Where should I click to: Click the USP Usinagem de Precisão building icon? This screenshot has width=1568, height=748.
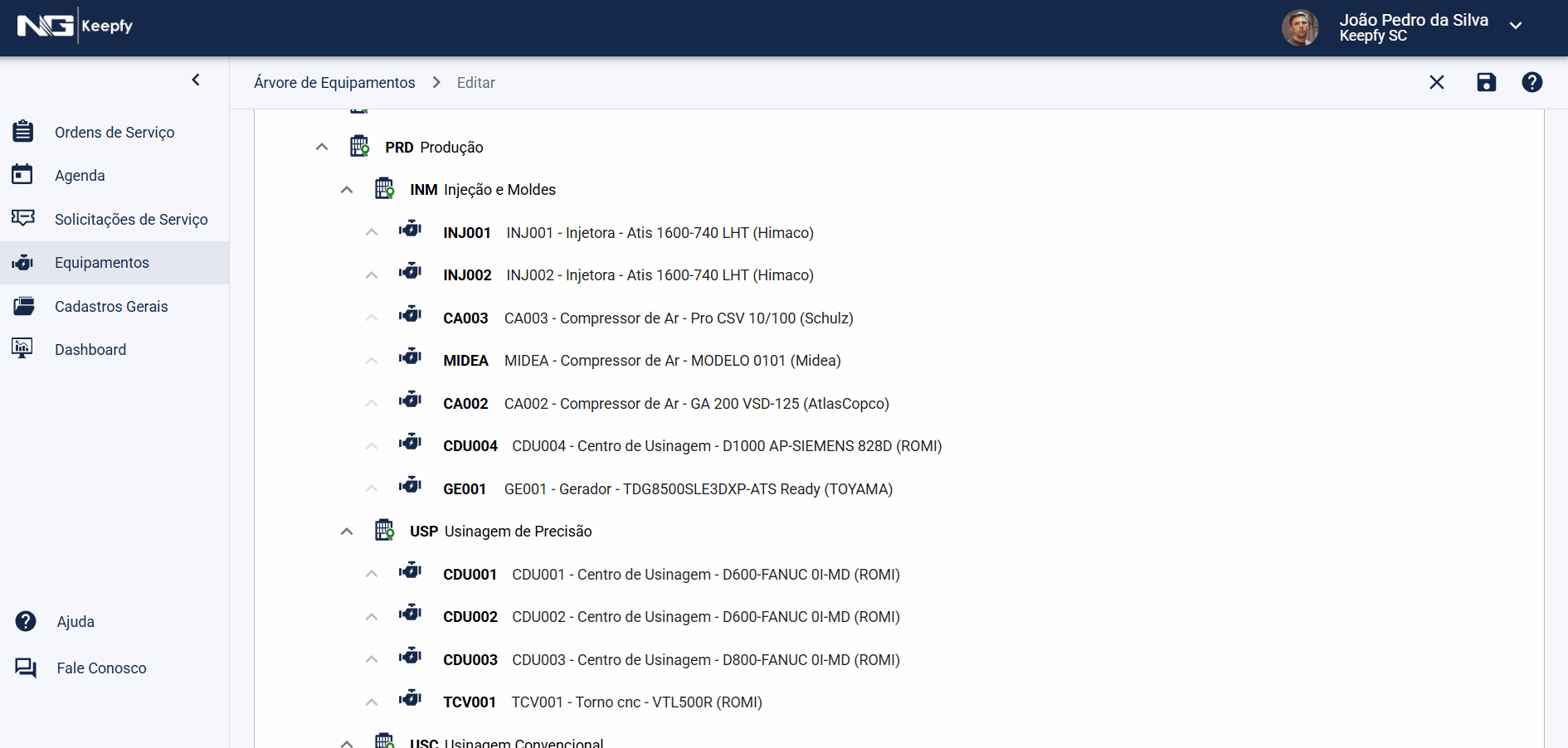coord(384,530)
